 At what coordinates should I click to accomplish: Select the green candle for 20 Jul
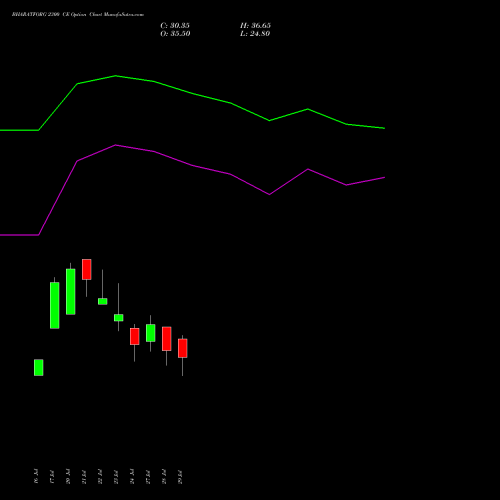pyautogui.click(x=71, y=292)
